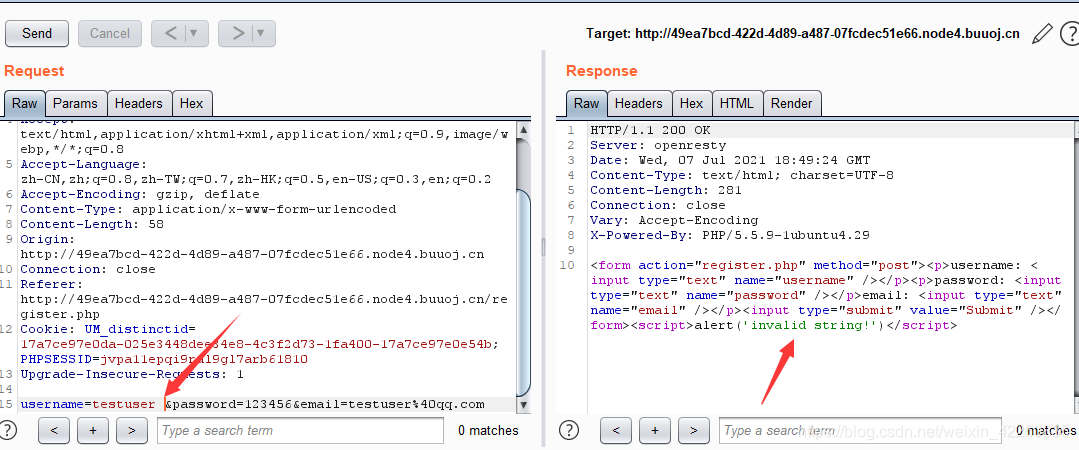Click the Vary: Accept-Encoding header
The height and width of the screenshot is (450, 1079).
pyautogui.click(x=674, y=220)
